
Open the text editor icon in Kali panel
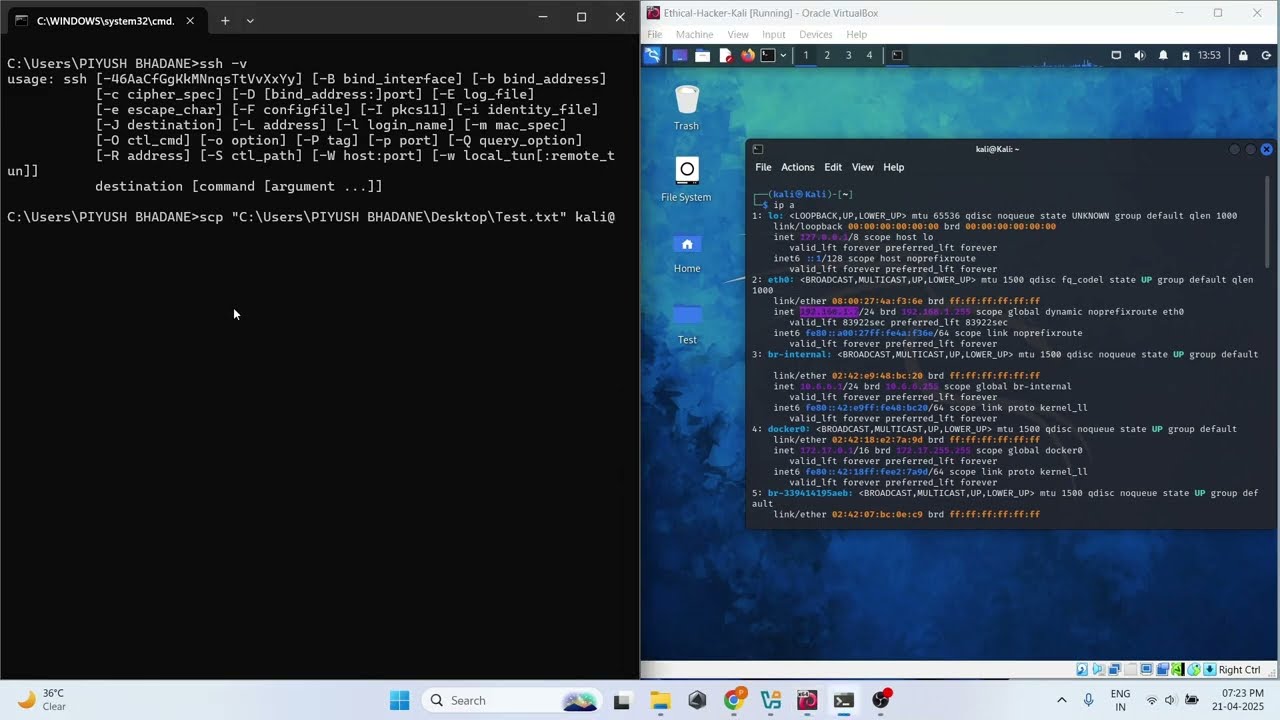click(726, 55)
